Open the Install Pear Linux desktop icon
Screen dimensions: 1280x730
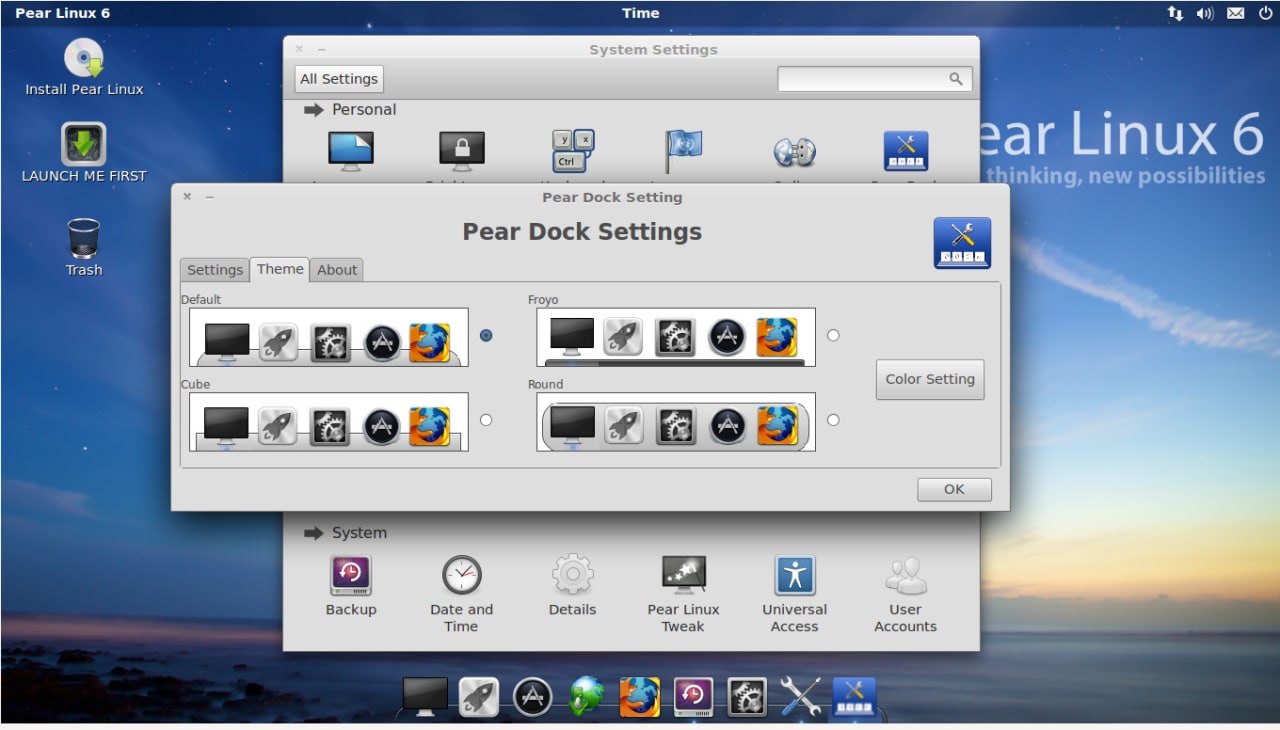pos(84,67)
